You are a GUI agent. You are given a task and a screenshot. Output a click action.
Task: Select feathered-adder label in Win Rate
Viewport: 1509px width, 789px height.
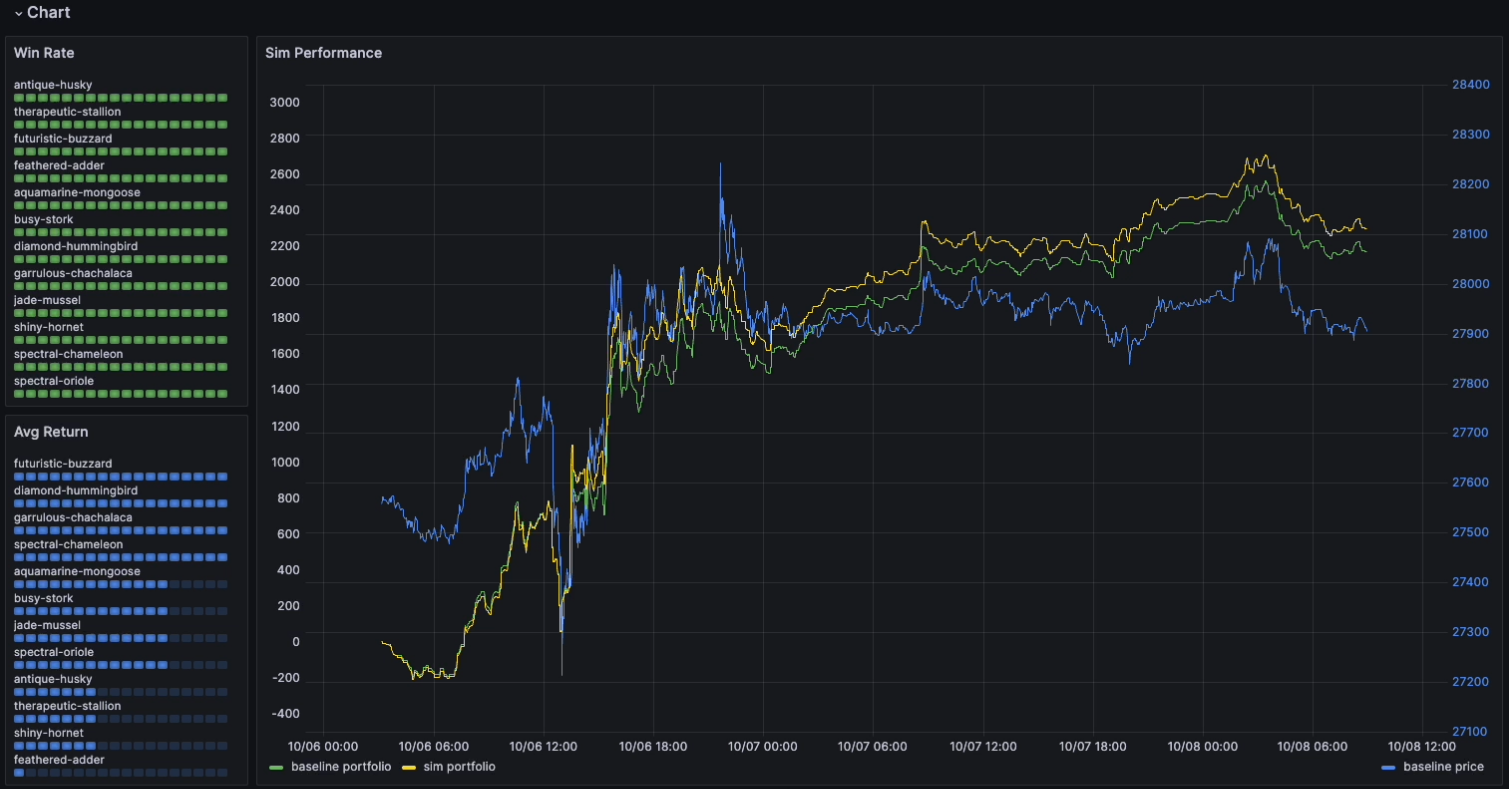(x=59, y=166)
